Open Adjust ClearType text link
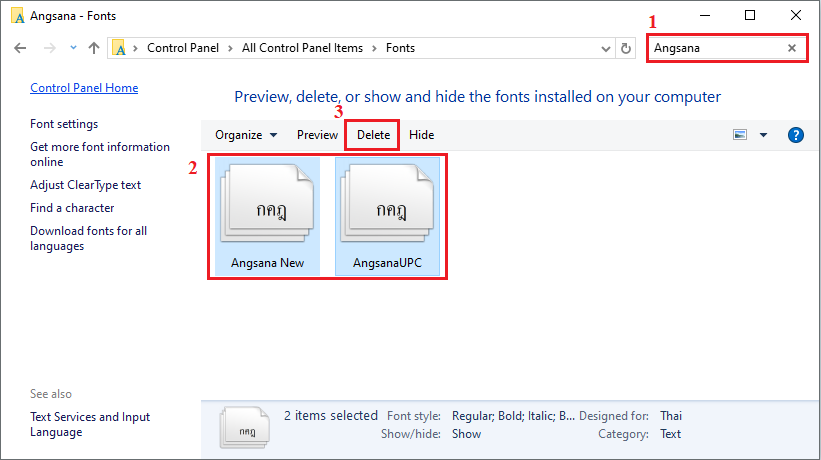The height and width of the screenshot is (460, 821). (85, 185)
